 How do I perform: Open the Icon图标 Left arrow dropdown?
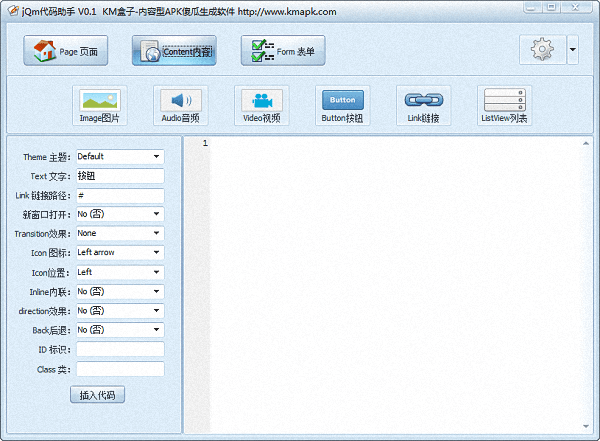(119, 253)
